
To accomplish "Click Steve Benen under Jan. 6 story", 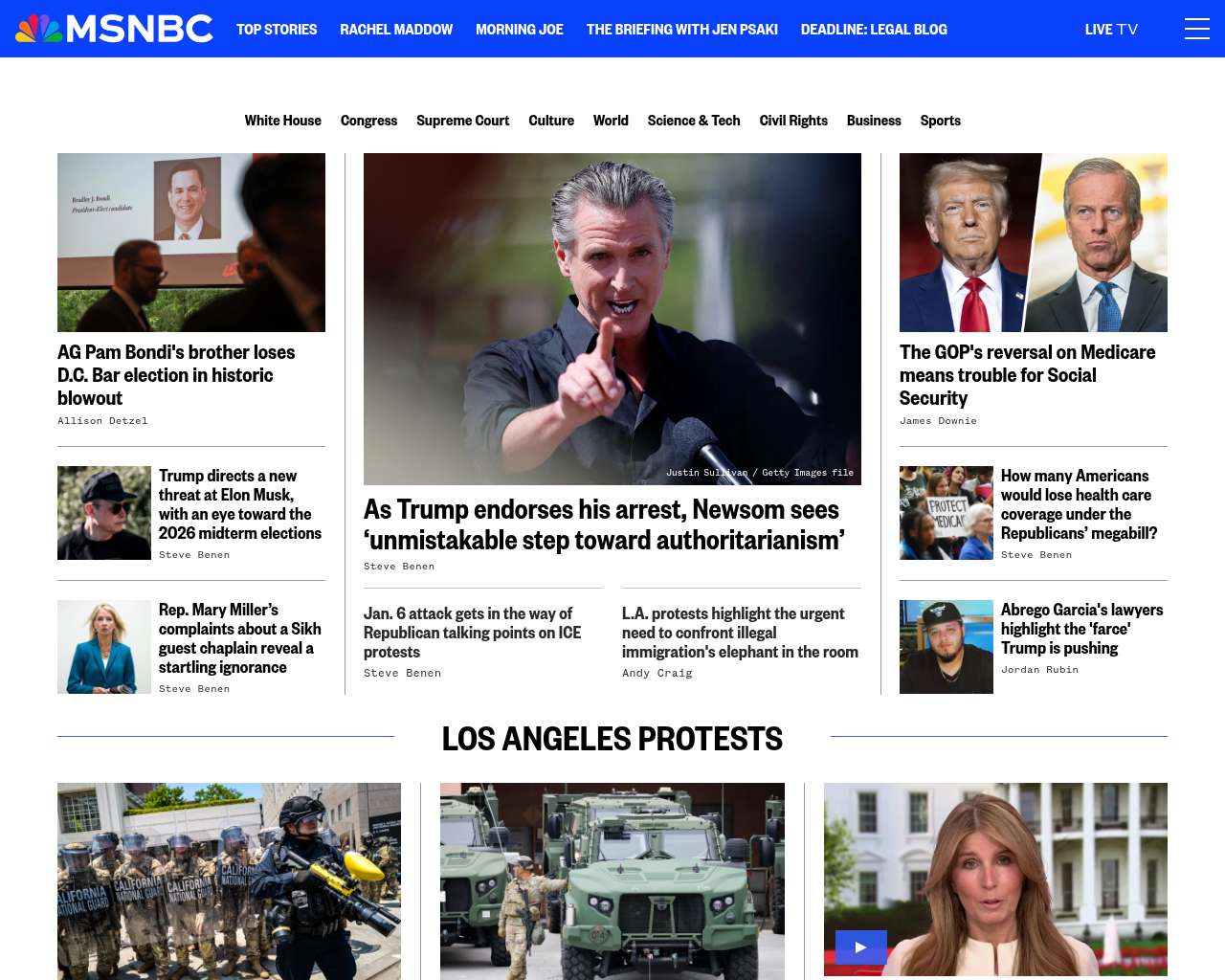I will [402, 674].
